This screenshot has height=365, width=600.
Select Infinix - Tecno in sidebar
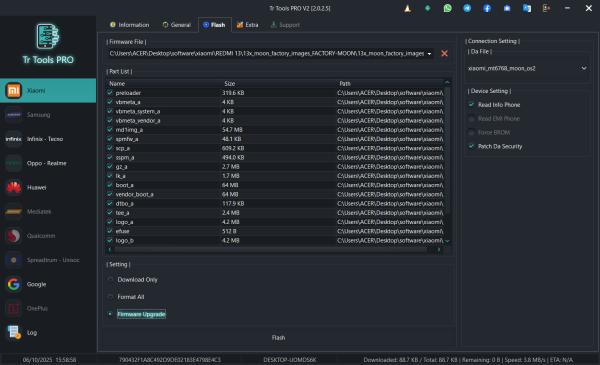48,139
